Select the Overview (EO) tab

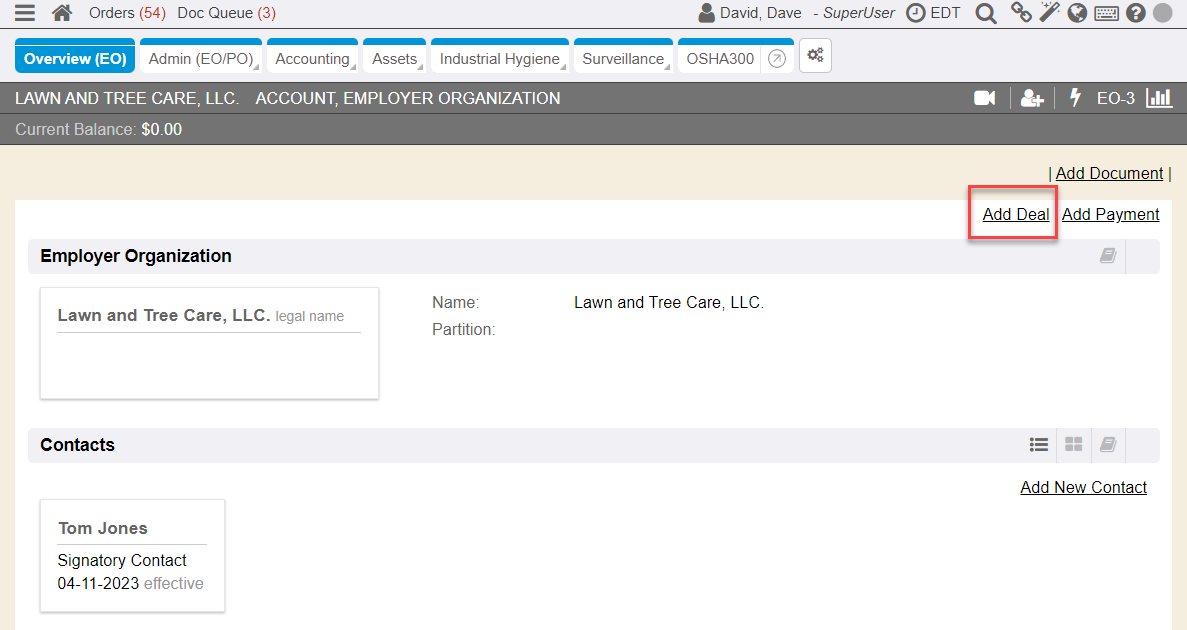(x=75, y=59)
